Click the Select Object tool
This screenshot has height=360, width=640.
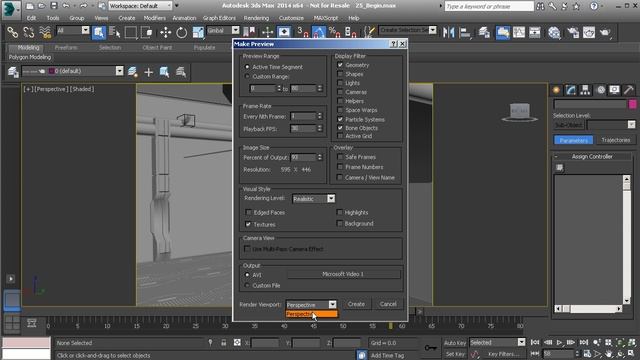click(99, 32)
